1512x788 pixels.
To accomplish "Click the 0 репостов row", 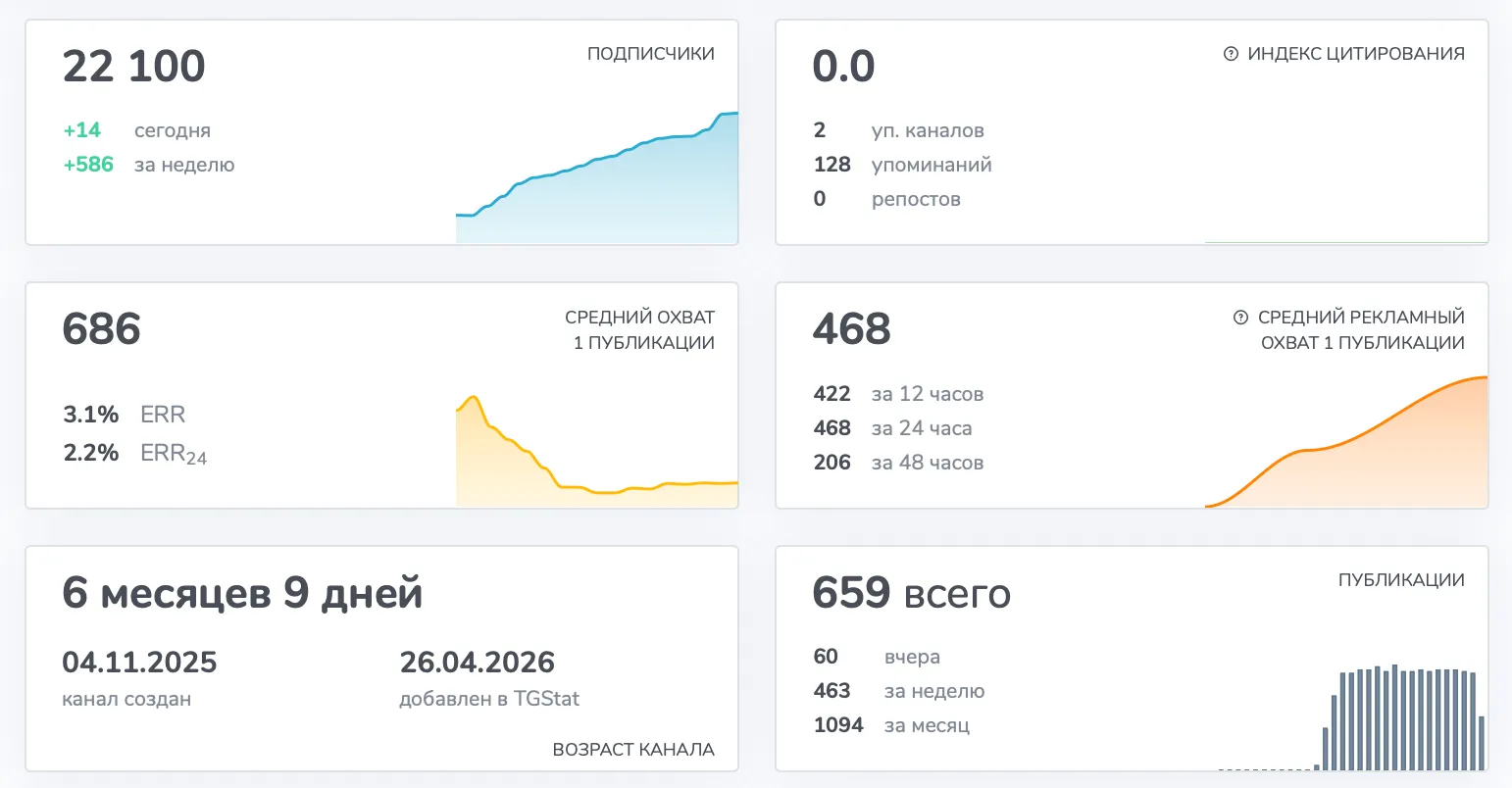I will tap(887, 199).
